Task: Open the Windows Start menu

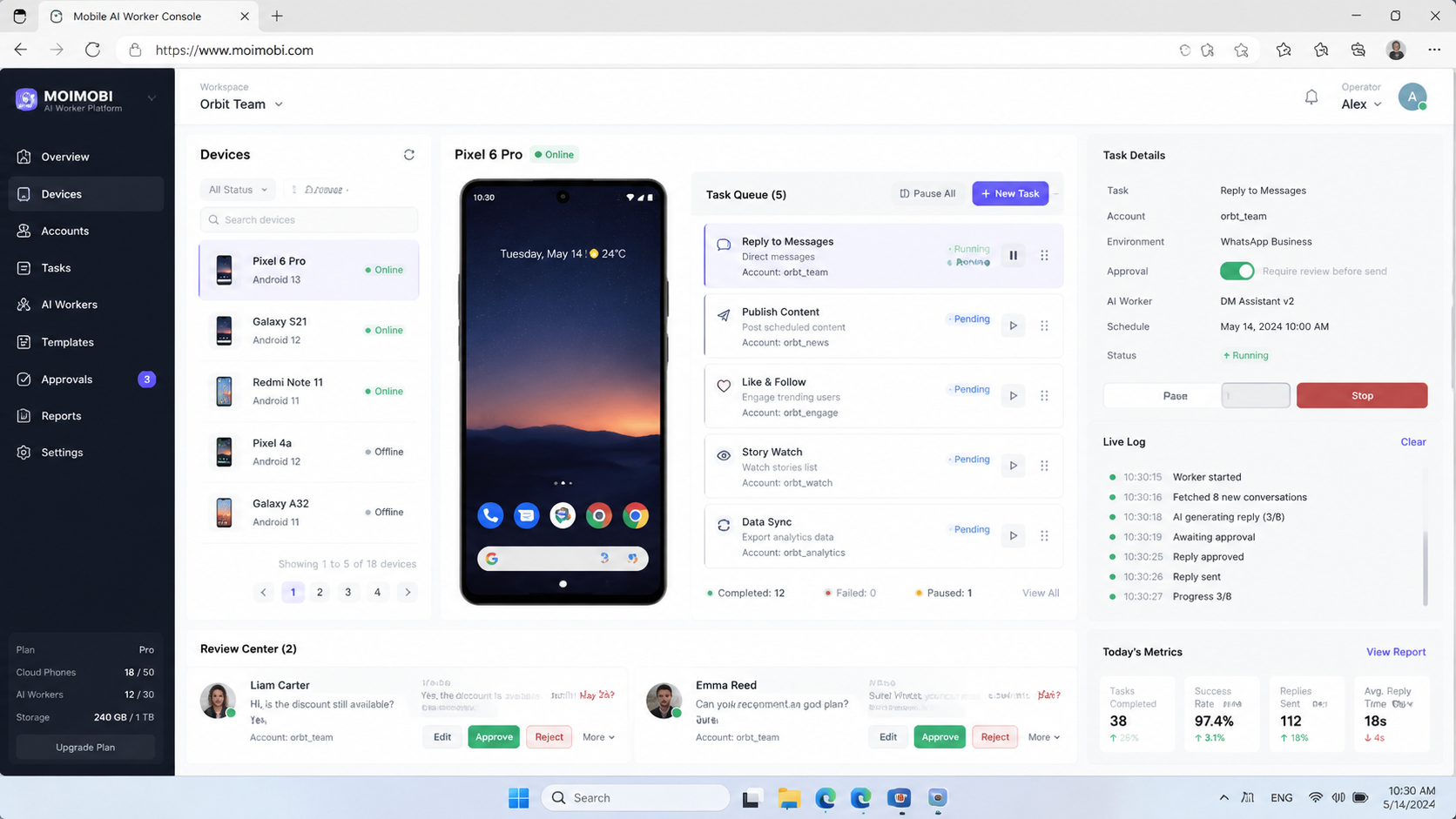Action: 518,798
